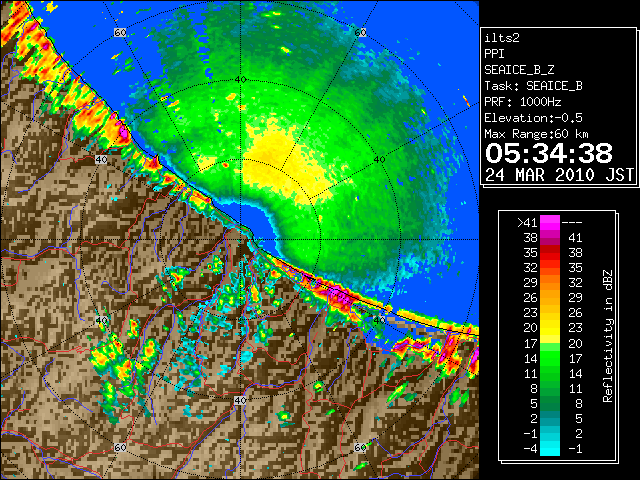Select the 'SEAICE_B_Z' product name
Image resolution: width=640 pixels, height=480 pixels.
pos(519,70)
